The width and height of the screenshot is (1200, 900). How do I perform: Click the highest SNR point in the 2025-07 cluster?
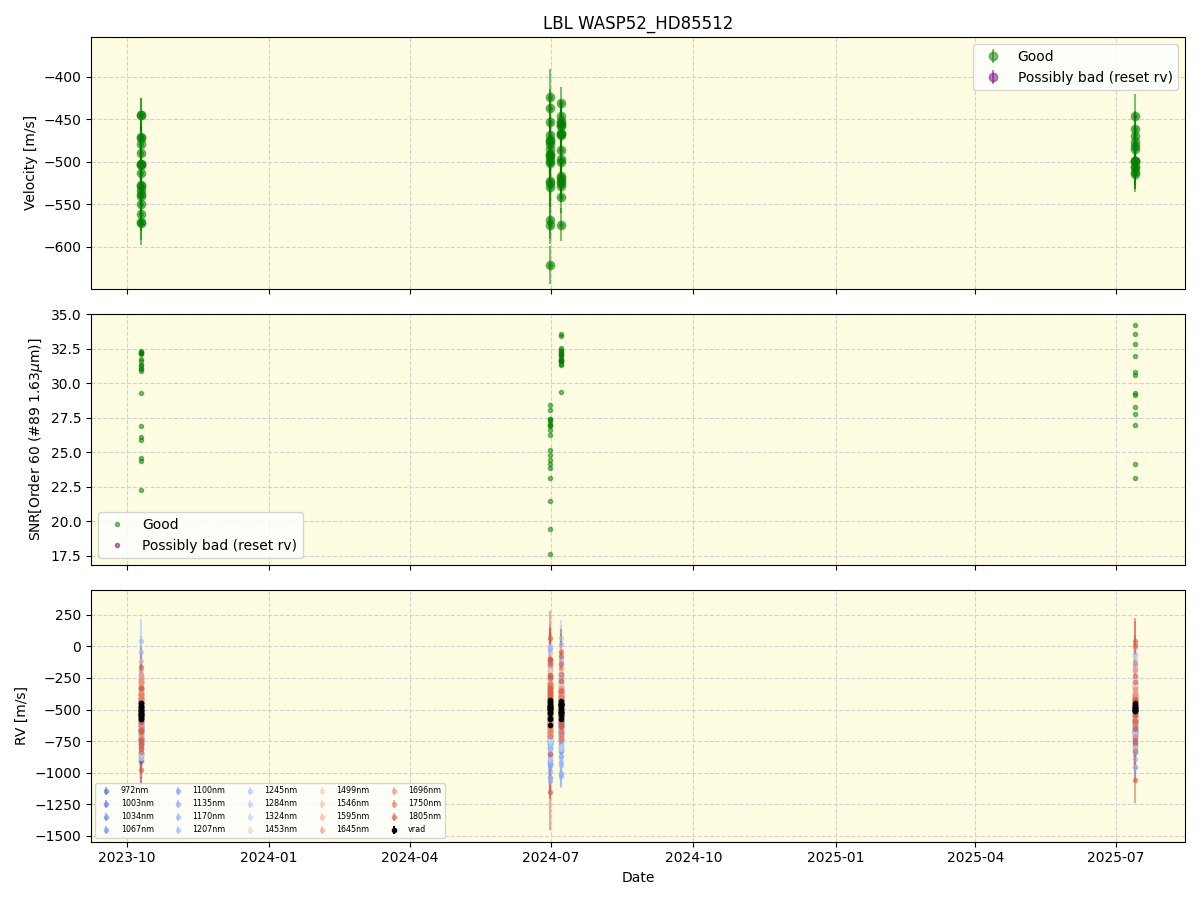tap(1135, 325)
